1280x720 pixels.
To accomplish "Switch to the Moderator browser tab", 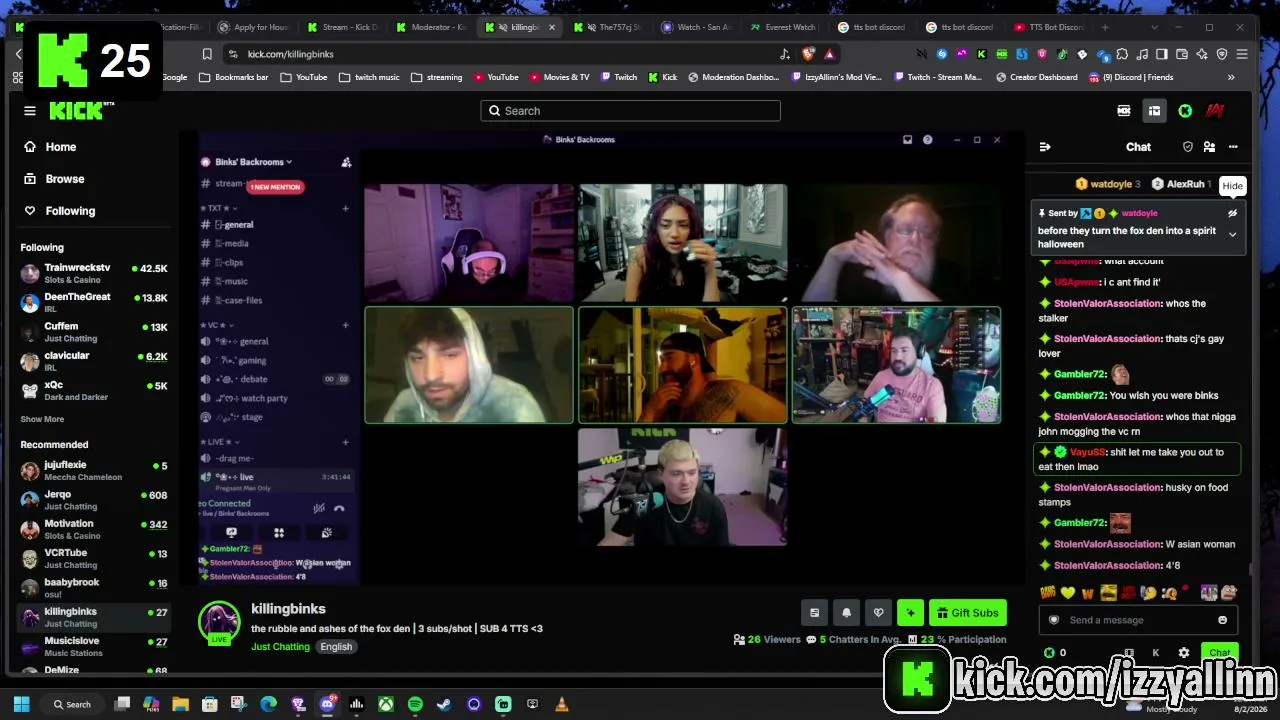I will tap(432, 27).
